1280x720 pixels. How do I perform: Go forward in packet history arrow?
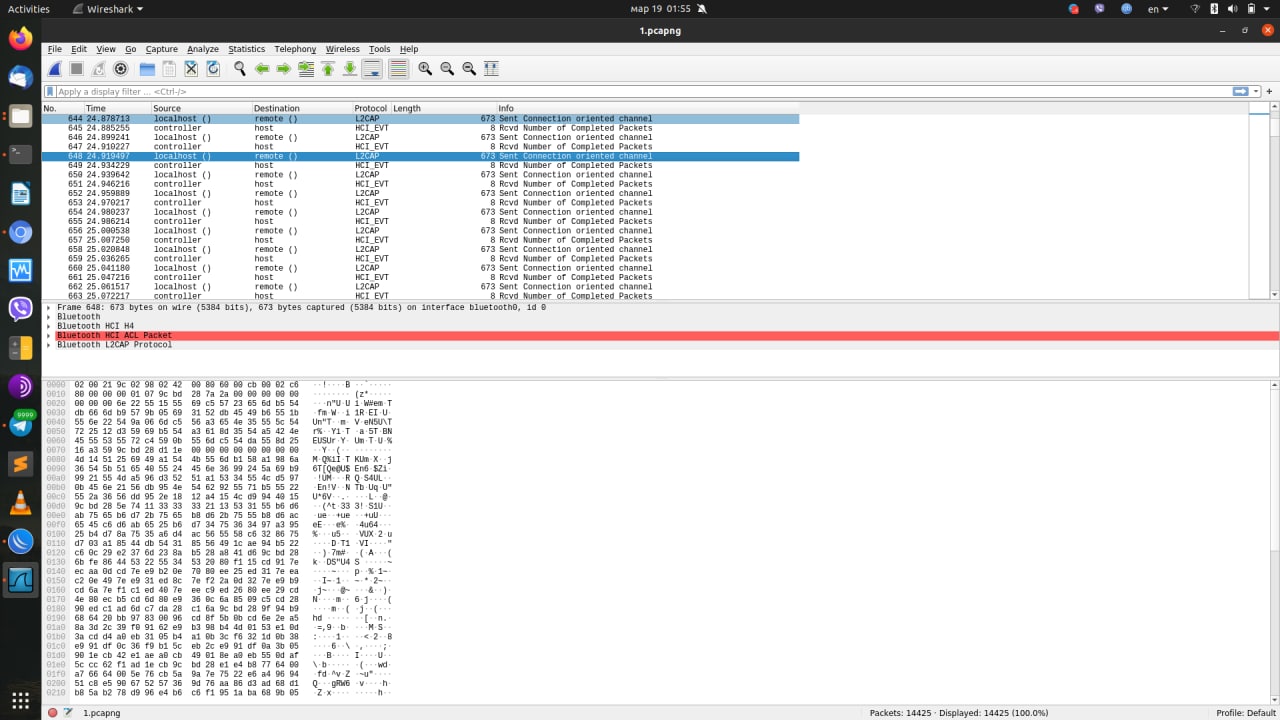(284, 69)
